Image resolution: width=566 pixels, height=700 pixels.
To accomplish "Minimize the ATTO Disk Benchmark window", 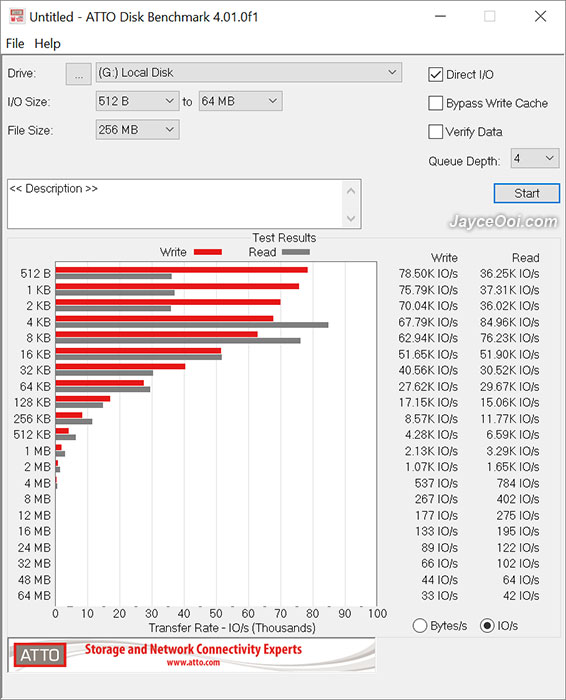I will coord(441,17).
